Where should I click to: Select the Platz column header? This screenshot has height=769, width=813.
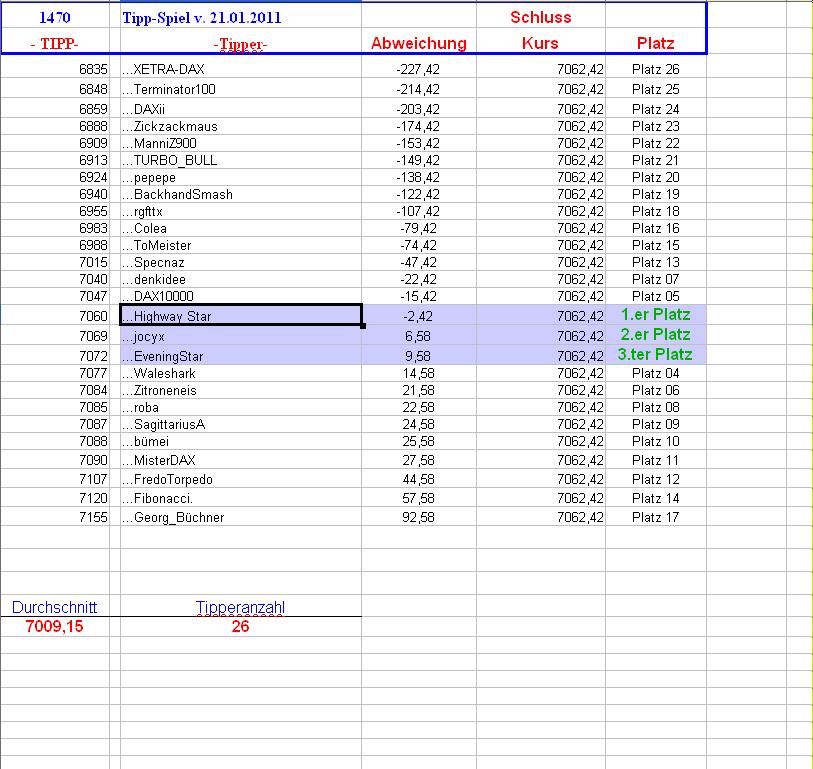(655, 43)
